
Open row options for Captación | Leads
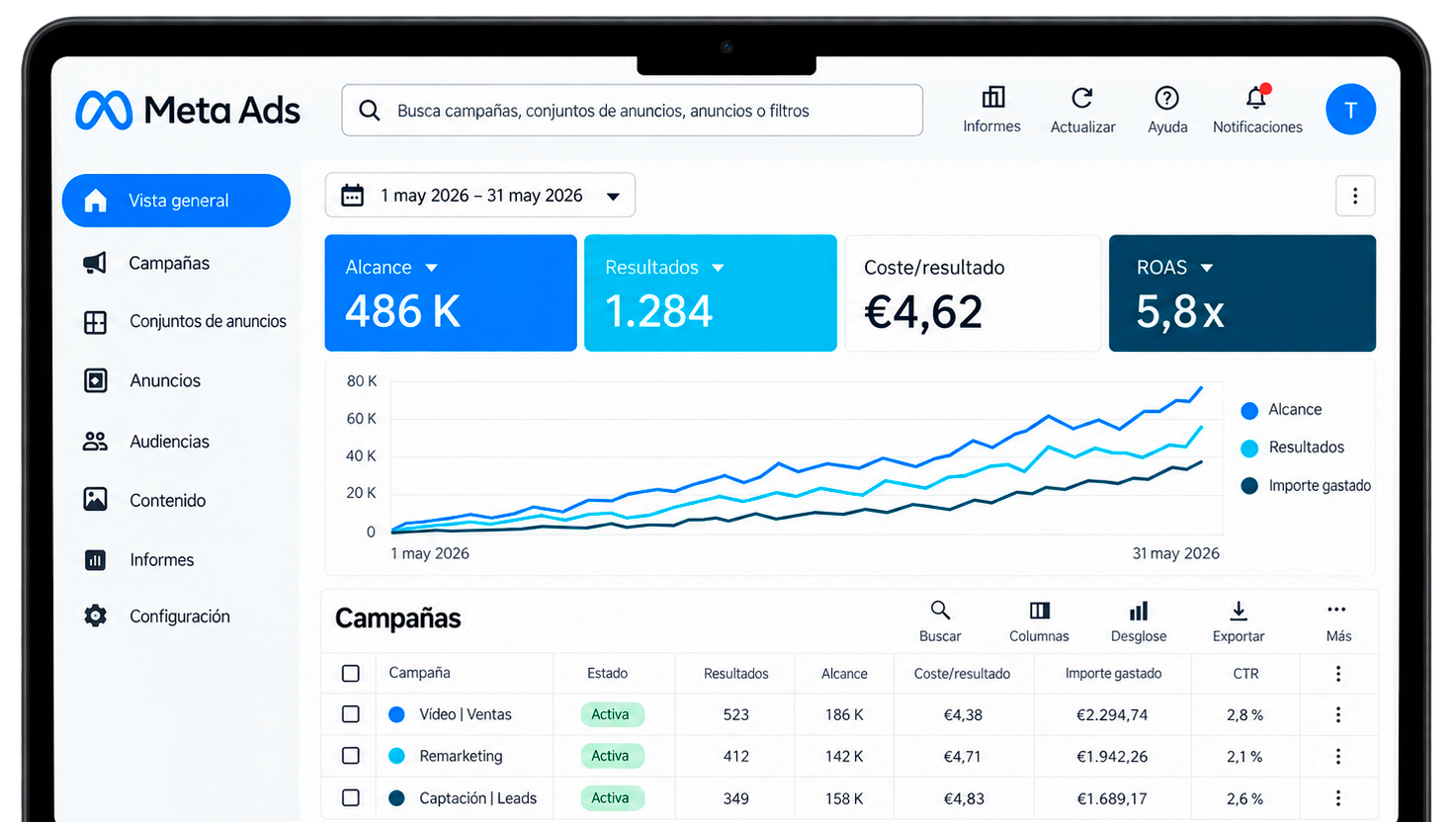pos(1338,798)
